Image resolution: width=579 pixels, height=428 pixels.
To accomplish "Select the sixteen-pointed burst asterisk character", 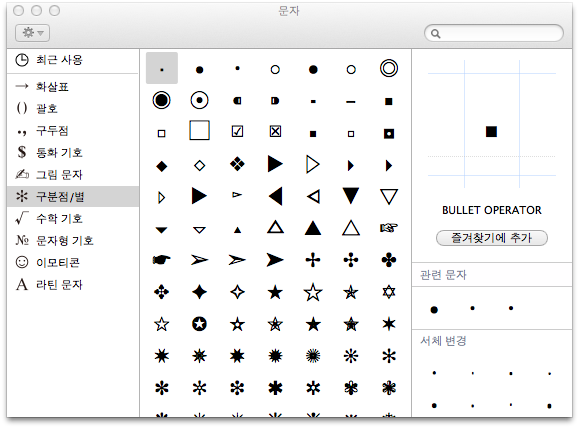I will tap(313, 356).
